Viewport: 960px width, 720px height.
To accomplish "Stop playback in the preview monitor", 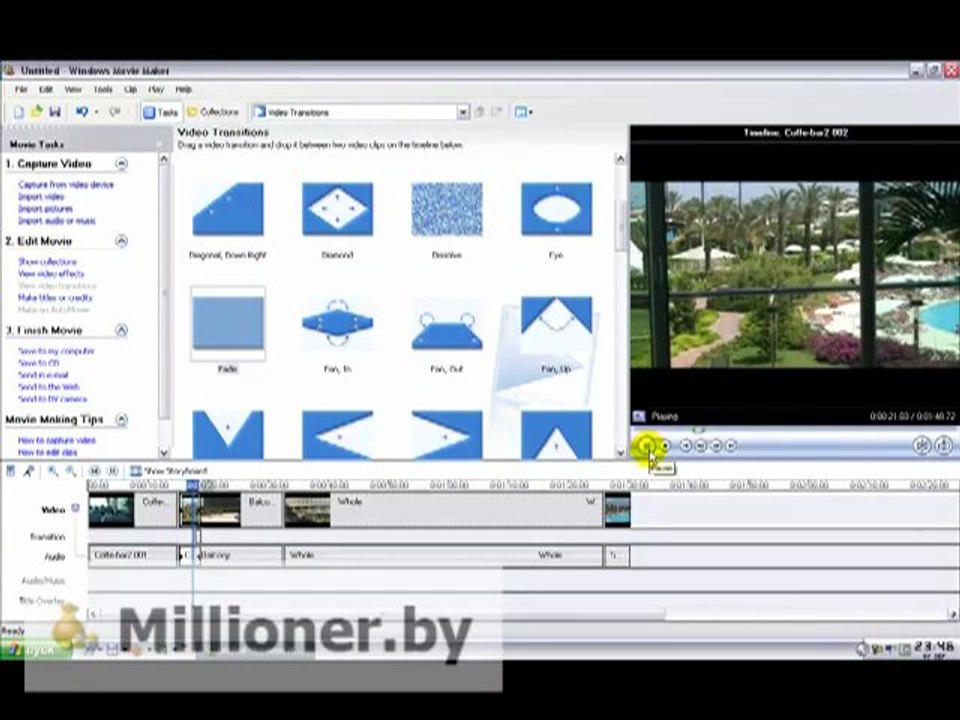I will pos(666,446).
